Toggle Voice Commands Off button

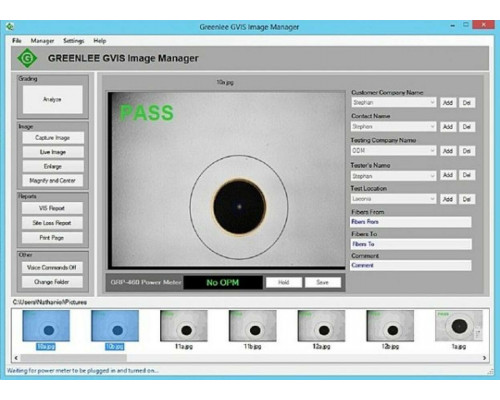[x=52, y=267]
